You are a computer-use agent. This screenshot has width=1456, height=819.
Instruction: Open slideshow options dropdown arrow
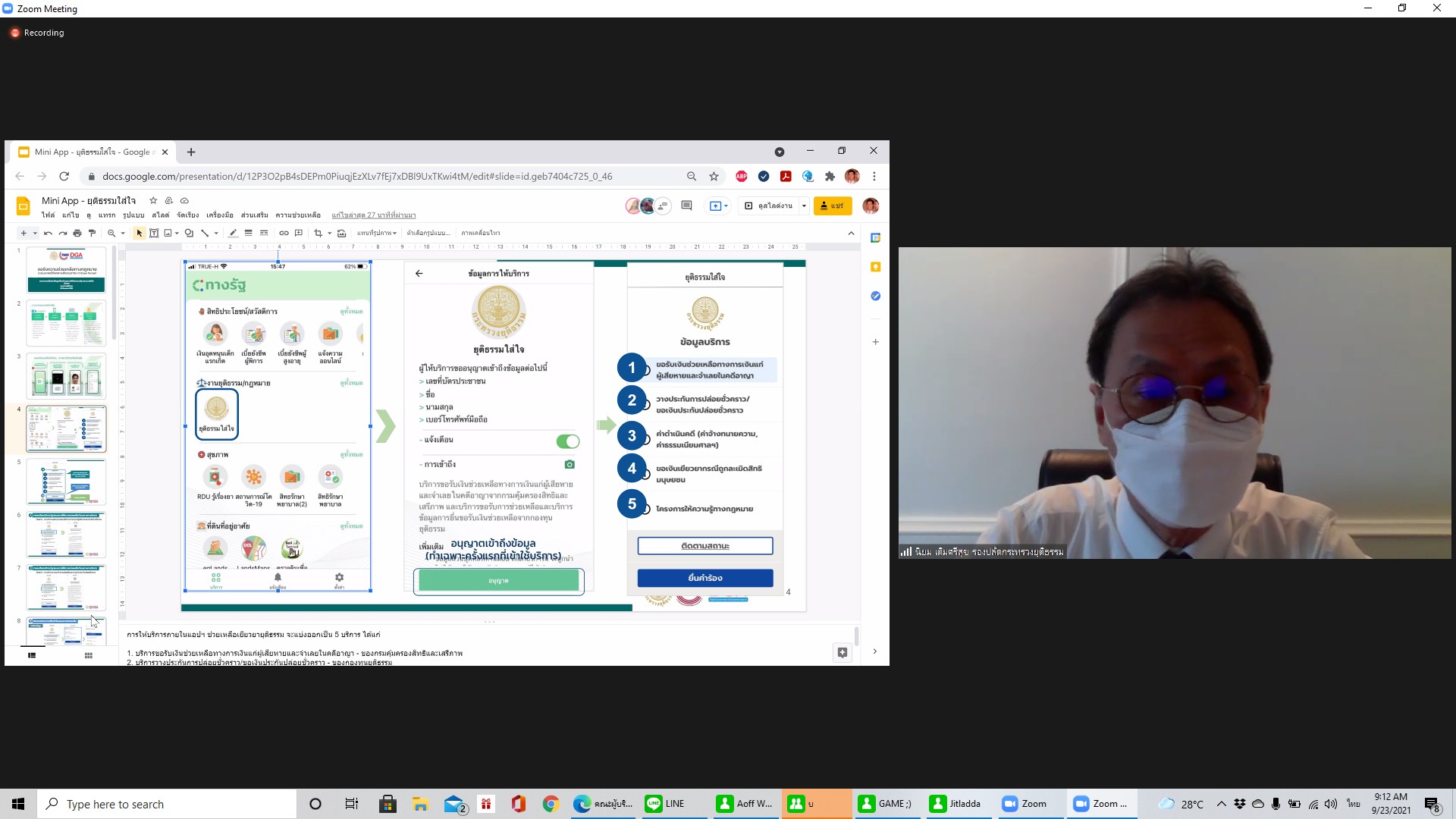pyautogui.click(x=804, y=206)
